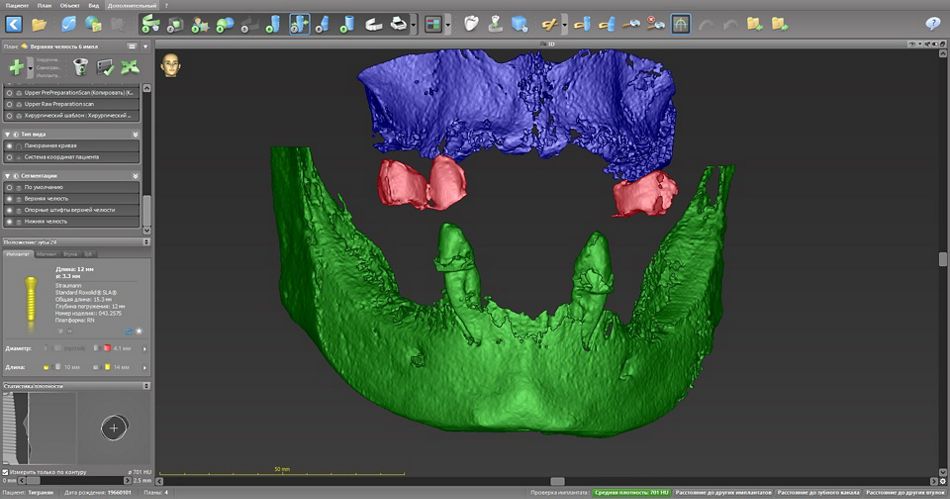Toggle the highlighted arch curve view icon
Image resolution: width=950 pixels, height=499 pixels.
pyautogui.click(x=680, y=24)
